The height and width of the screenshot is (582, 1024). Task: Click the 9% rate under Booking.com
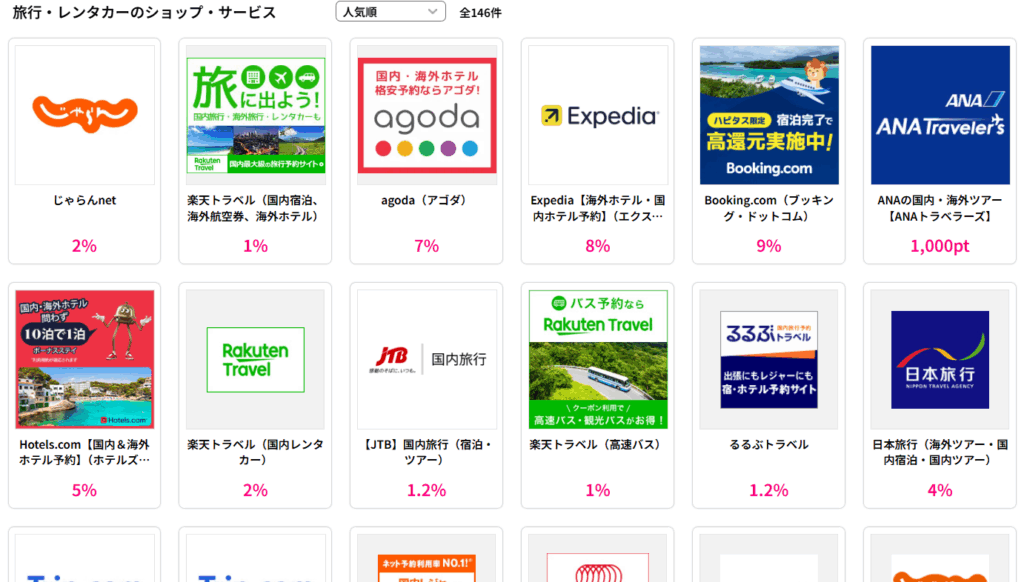[x=769, y=246]
